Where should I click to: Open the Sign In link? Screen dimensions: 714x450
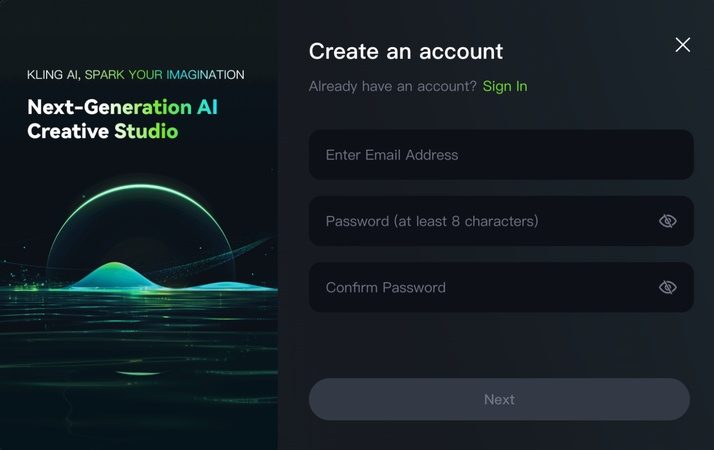(x=505, y=86)
